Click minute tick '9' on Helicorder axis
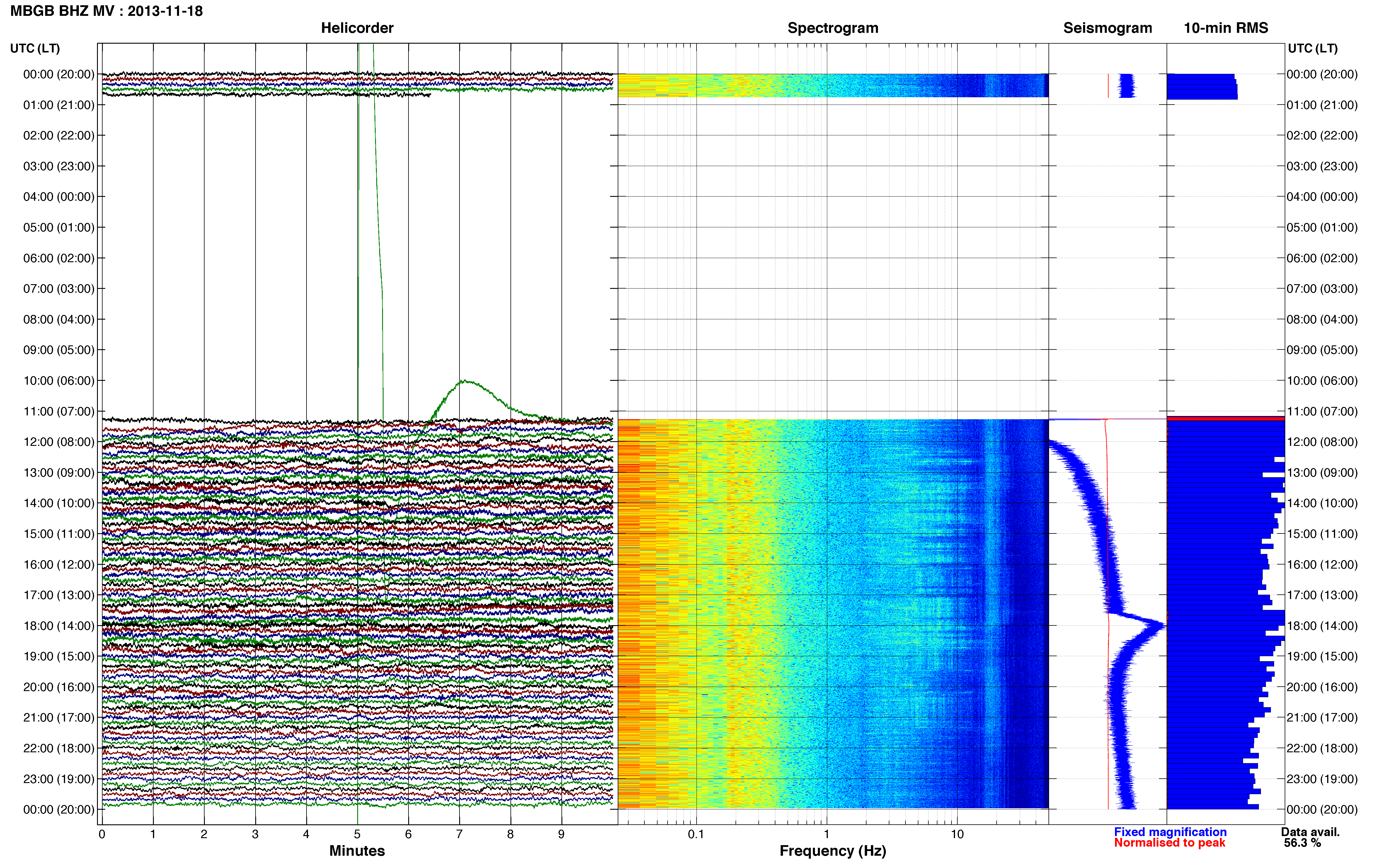The image size is (1389, 868). [x=561, y=834]
